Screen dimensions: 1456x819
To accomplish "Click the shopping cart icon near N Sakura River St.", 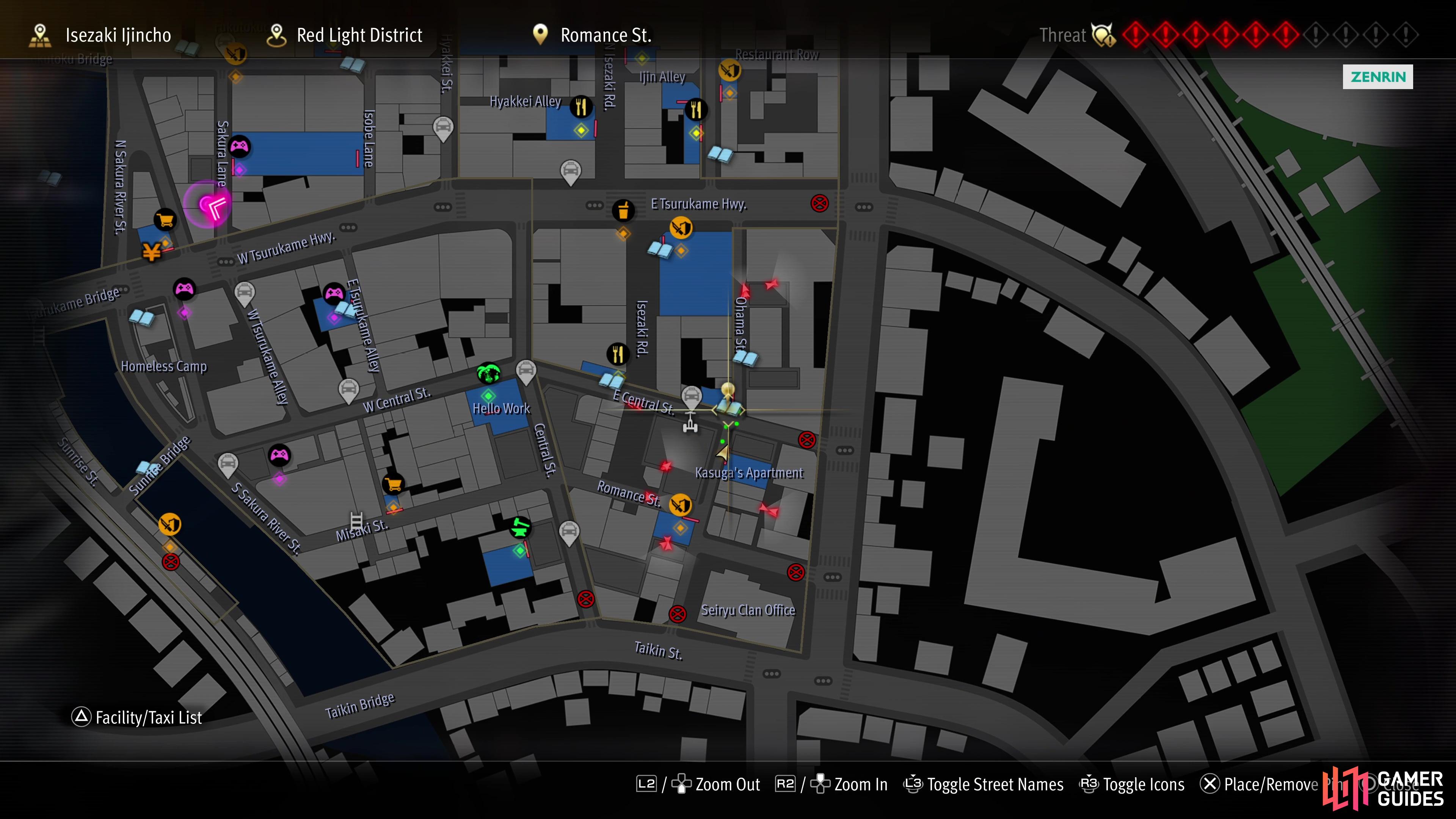I will pos(165,219).
